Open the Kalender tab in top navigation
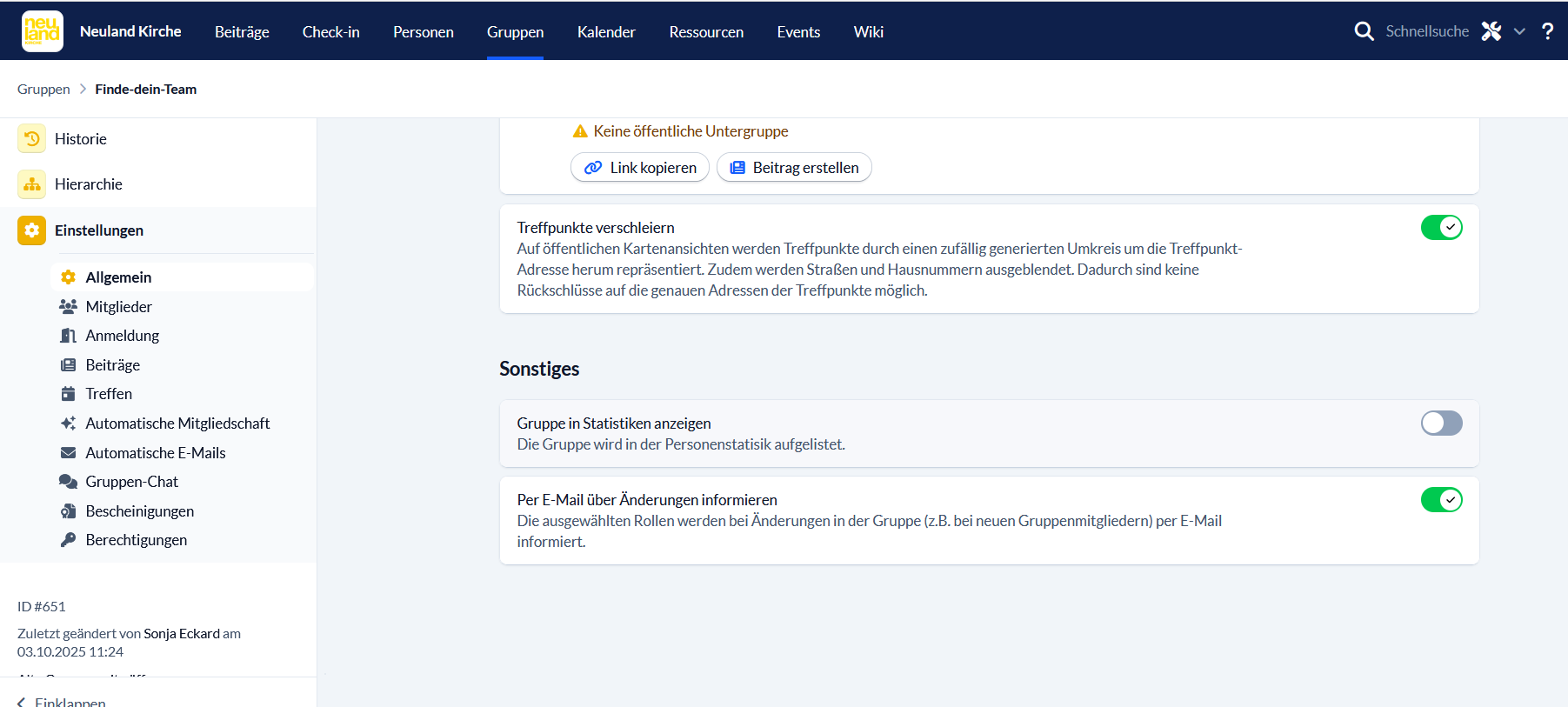This screenshot has height=707, width=1568. tap(606, 32)
